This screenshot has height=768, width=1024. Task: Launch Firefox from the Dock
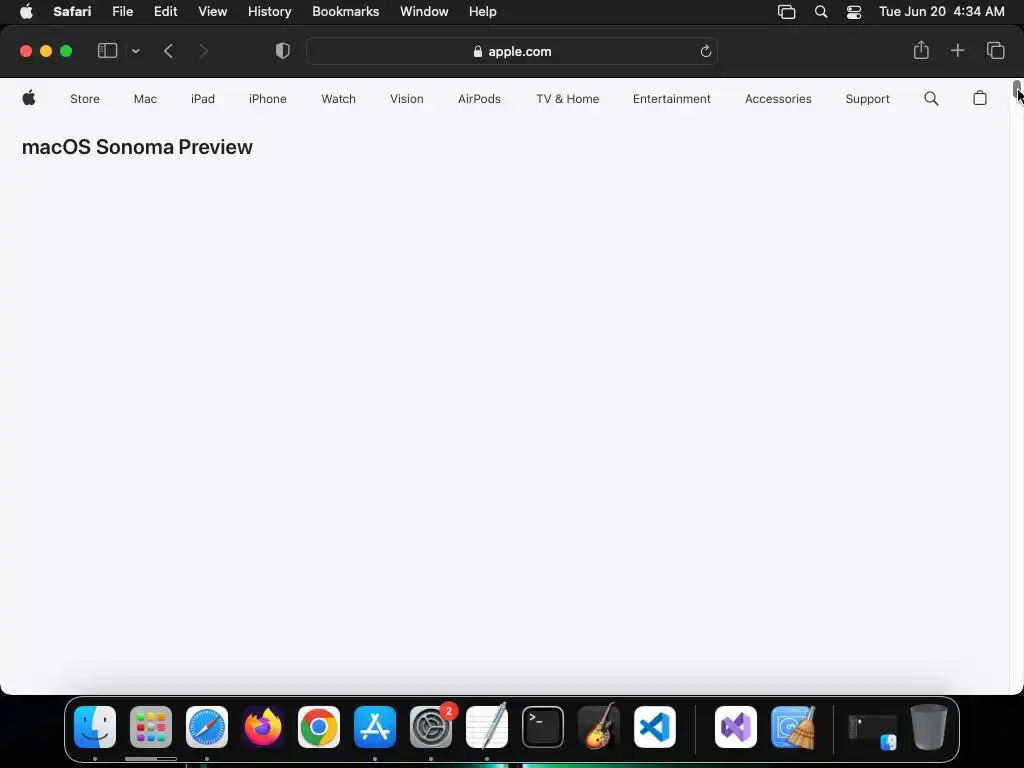click(263, 727)
